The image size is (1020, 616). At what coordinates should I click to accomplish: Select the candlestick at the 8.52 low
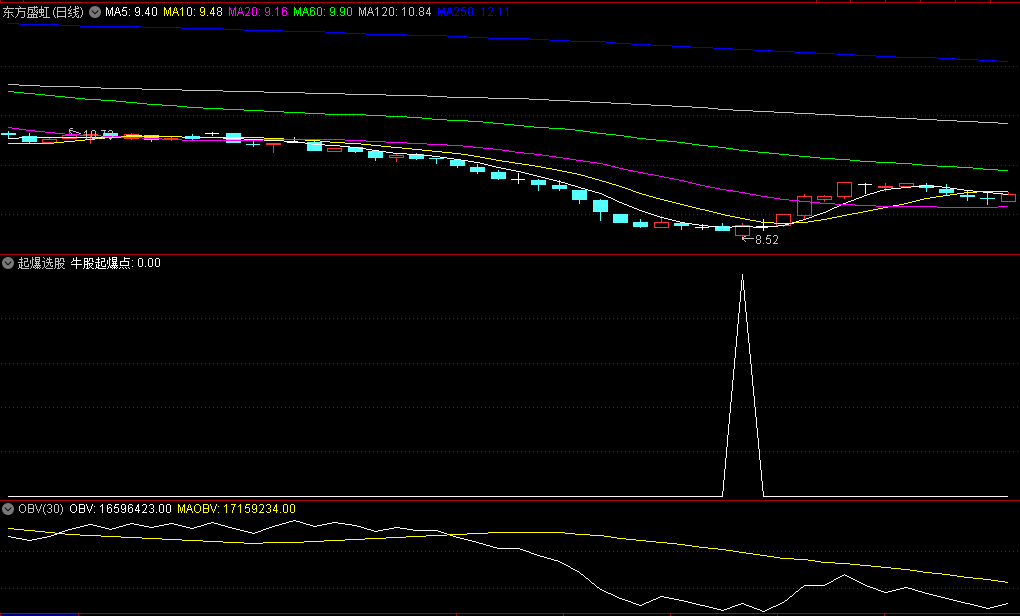(742, 231)
